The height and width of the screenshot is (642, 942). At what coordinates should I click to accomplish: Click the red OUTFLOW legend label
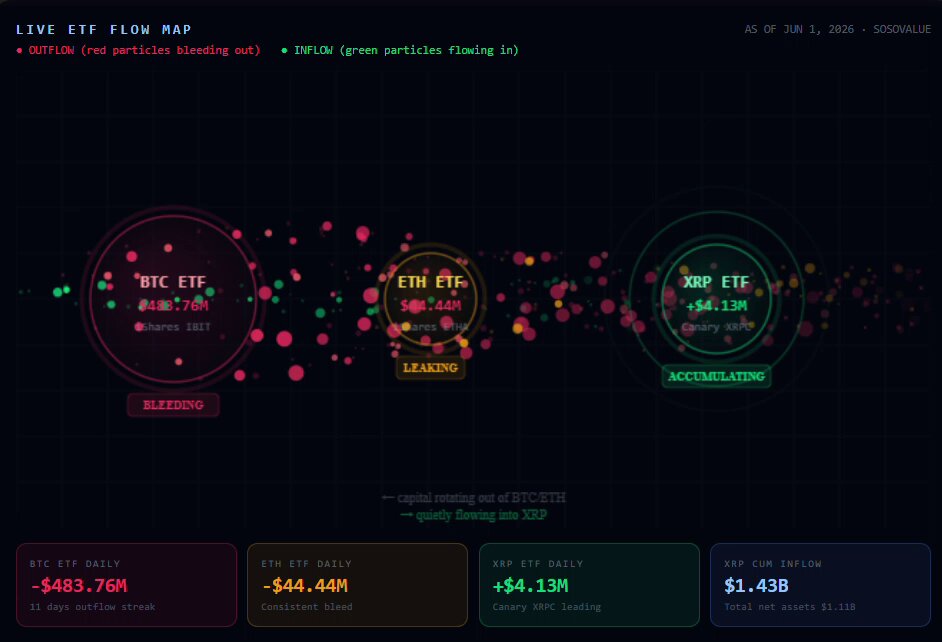pos(139,50)
